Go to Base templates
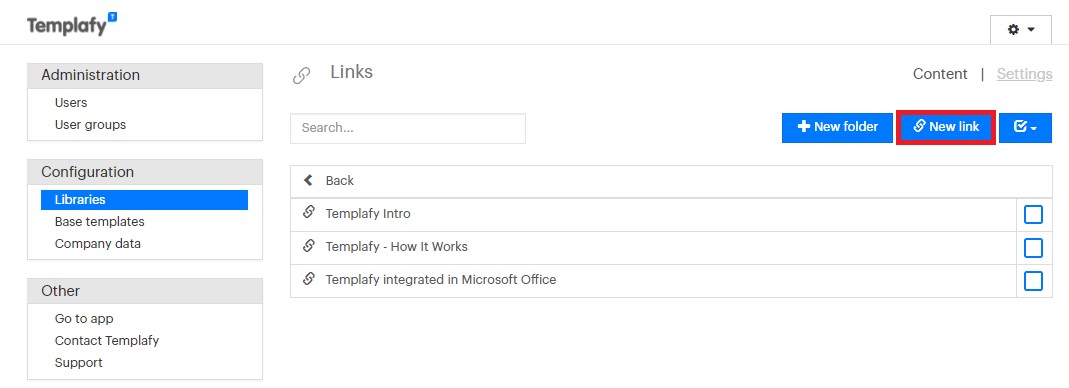This screenshot has width=1069, height=388. click(100, 222)
